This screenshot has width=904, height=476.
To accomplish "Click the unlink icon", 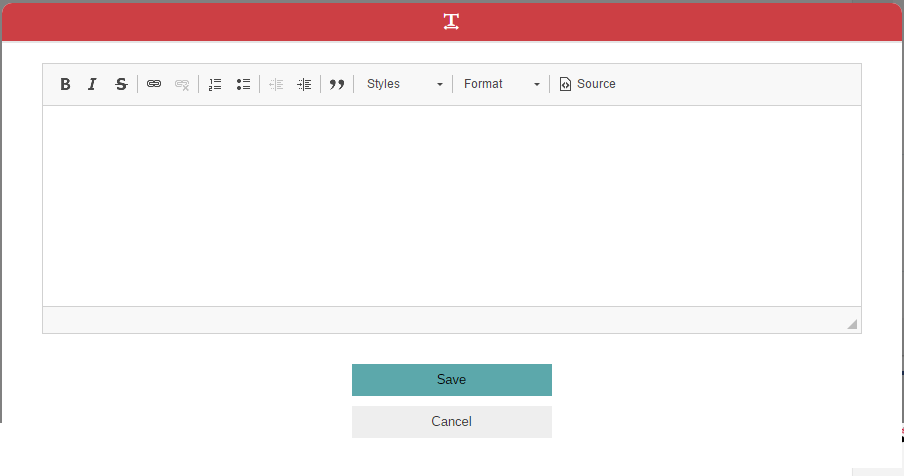I will [x=182, y=84].
